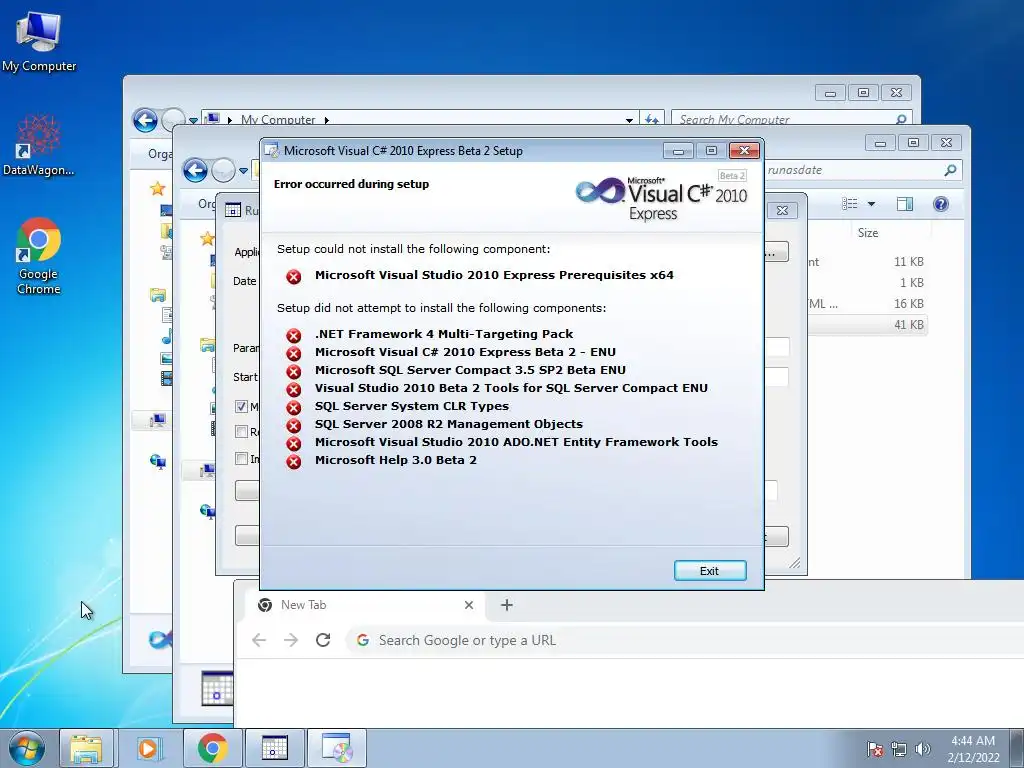Open the Windows Start menu
1024x768 pixels.
point(27,748)
